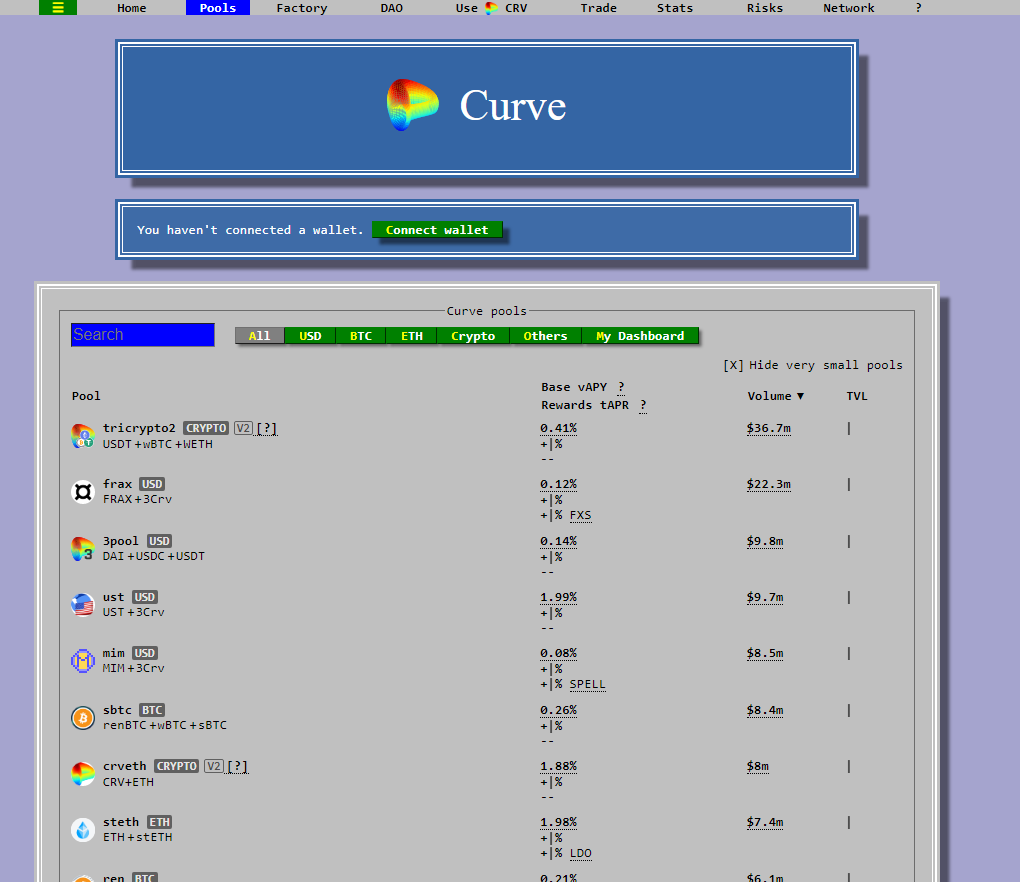Click the Rewards tAPR help question mark
The image size is (1020, 882).
coord(643,405)
